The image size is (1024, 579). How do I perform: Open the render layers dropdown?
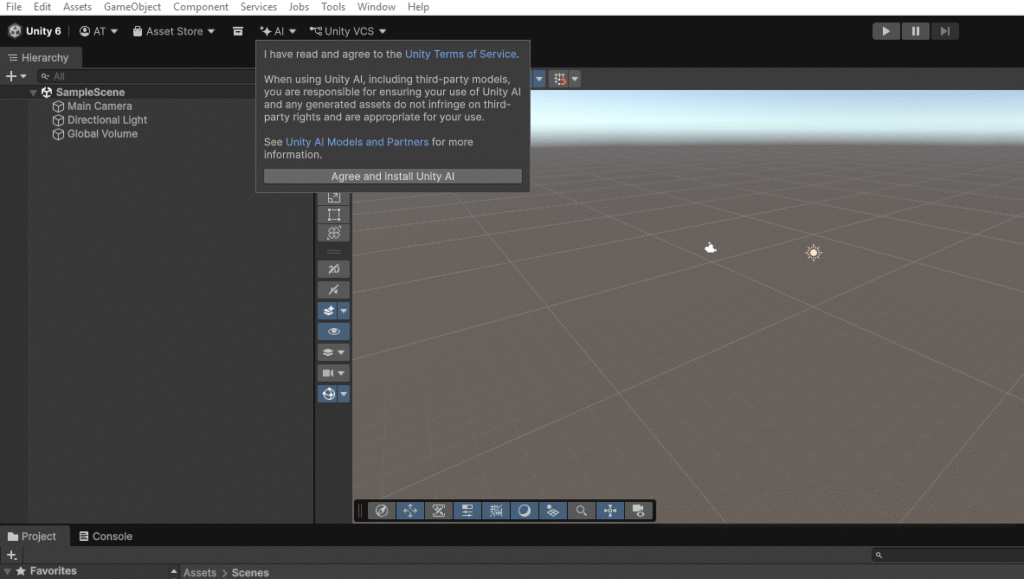(334, 352)
